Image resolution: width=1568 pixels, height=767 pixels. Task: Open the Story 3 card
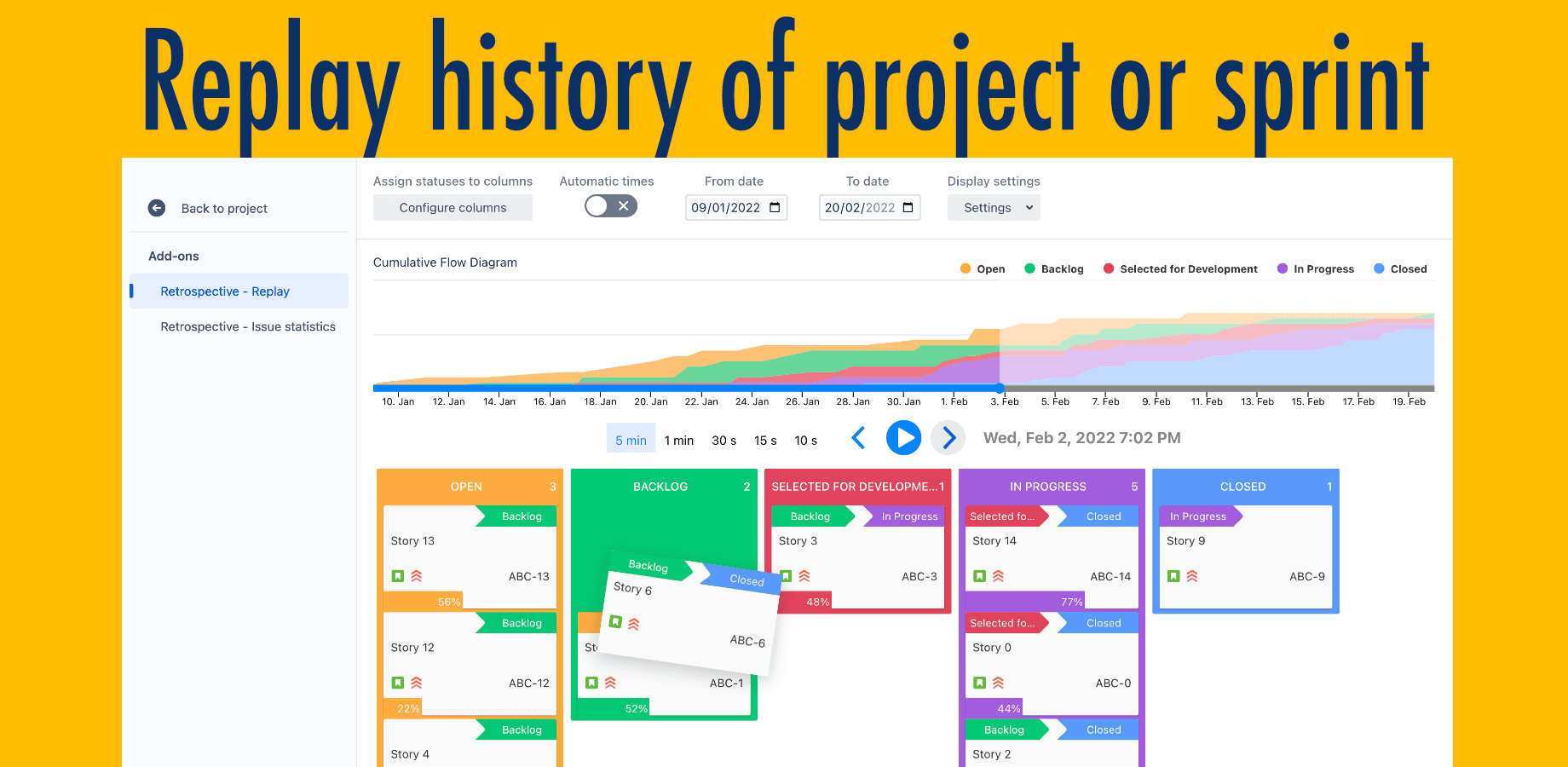point(858,557)
